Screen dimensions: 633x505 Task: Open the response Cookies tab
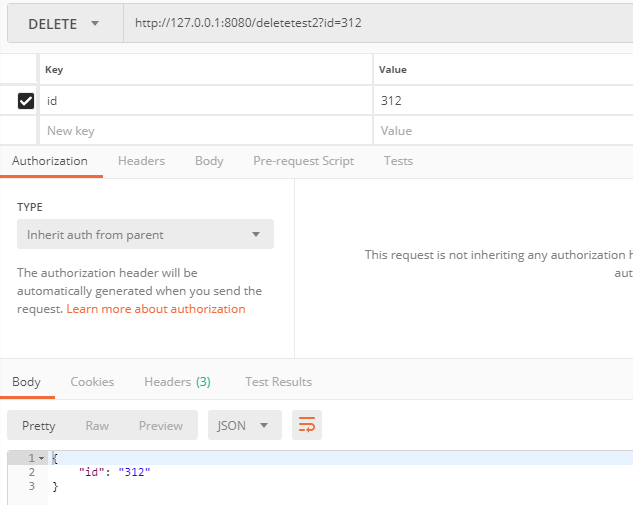click(x=92, y=382)
